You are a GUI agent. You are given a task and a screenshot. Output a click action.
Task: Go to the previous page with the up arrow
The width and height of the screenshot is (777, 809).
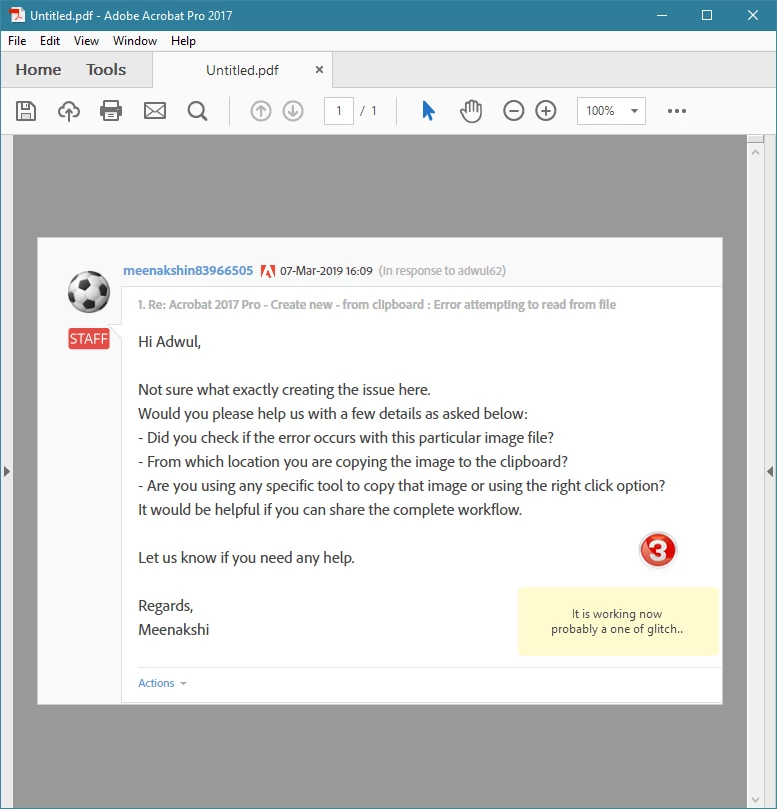(261, 111)
